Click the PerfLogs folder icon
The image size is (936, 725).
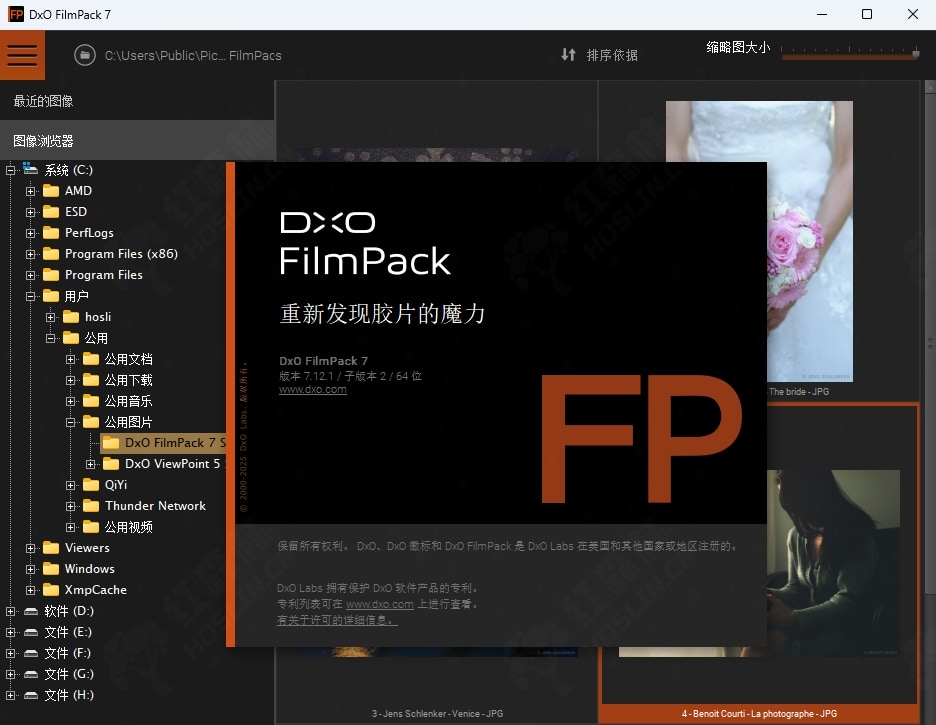(x=51, y=233)
